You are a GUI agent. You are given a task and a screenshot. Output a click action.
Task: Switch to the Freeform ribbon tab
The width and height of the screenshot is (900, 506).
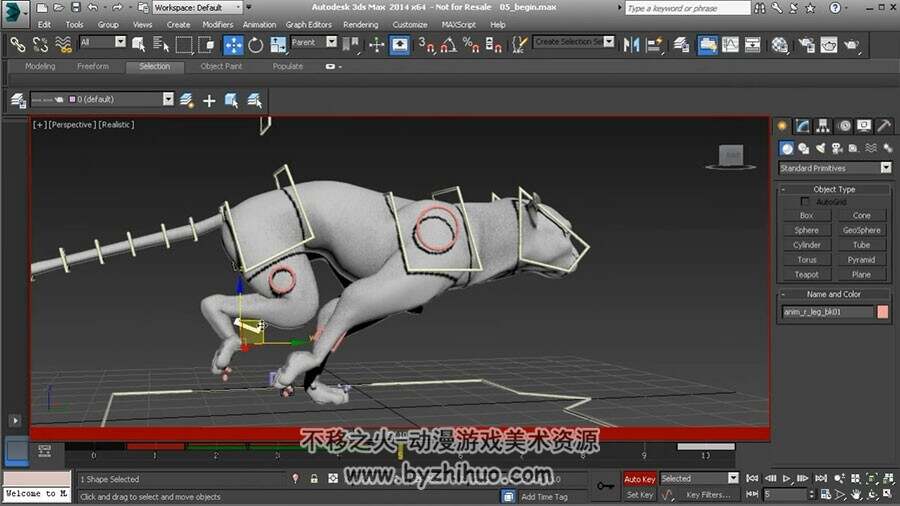coord(93,67)
